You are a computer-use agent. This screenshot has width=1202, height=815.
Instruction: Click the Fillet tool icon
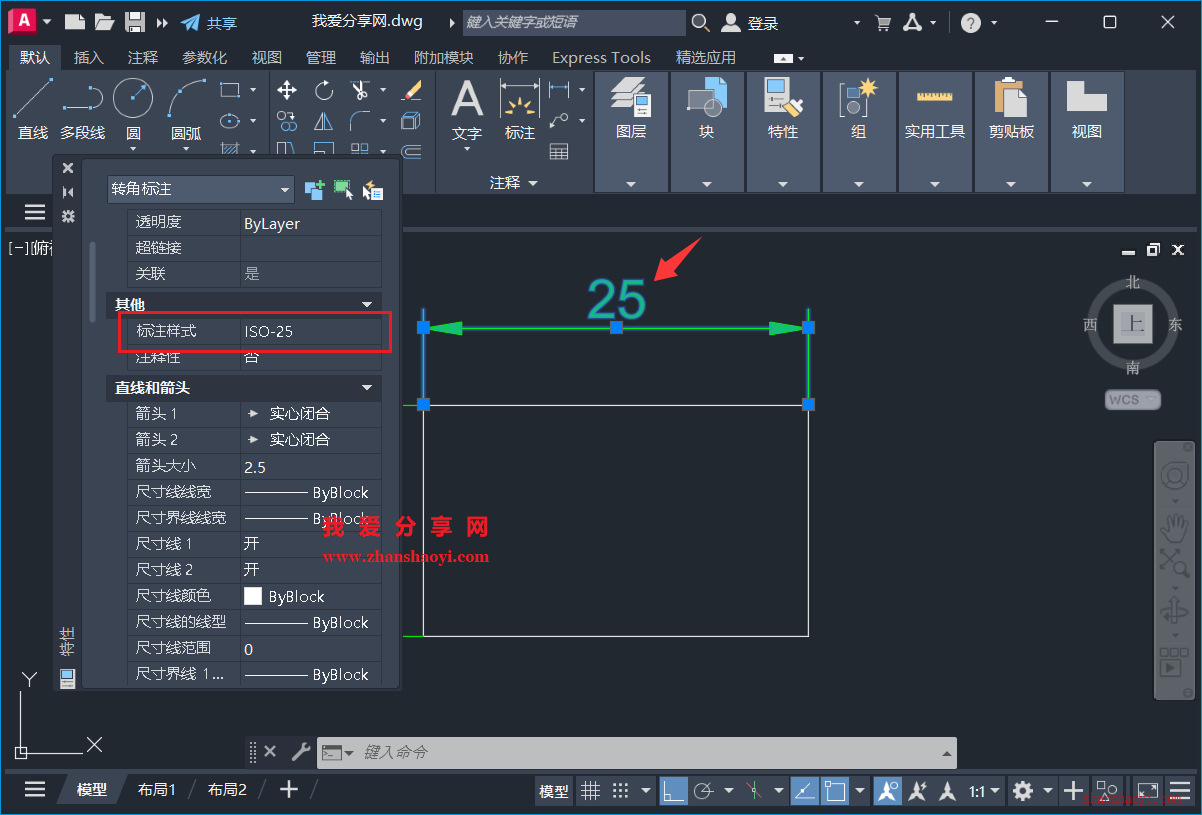[x=360, y=121]
